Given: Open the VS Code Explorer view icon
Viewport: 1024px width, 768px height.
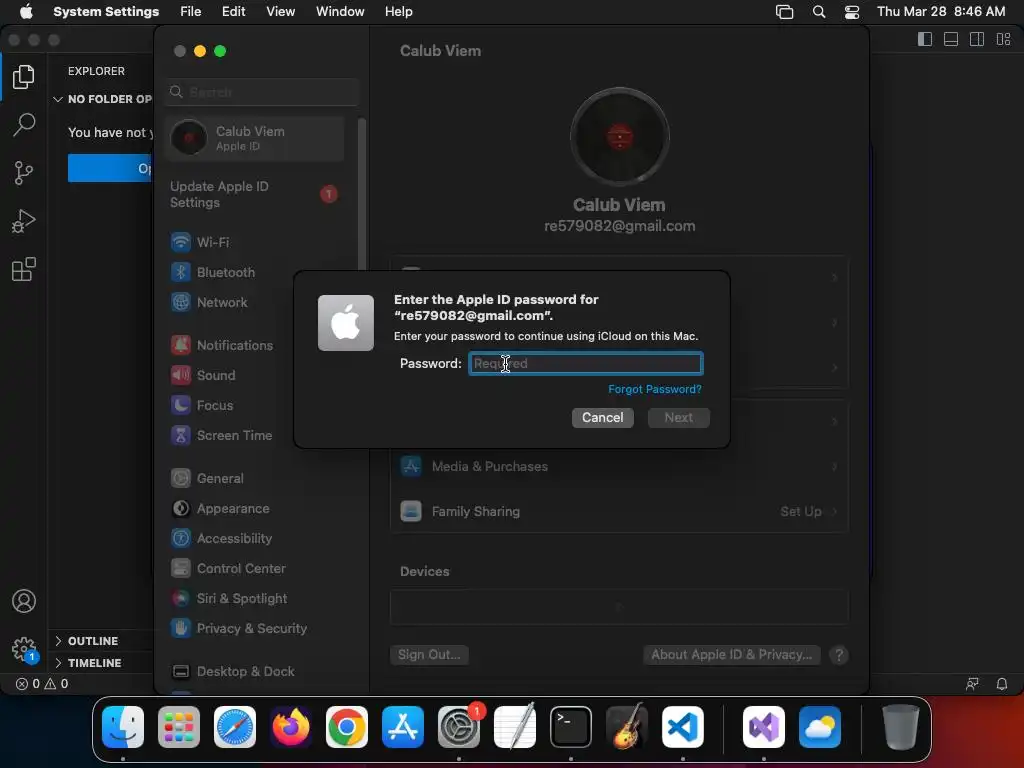Looking at the screenshot, I should (x=24, y=76).
